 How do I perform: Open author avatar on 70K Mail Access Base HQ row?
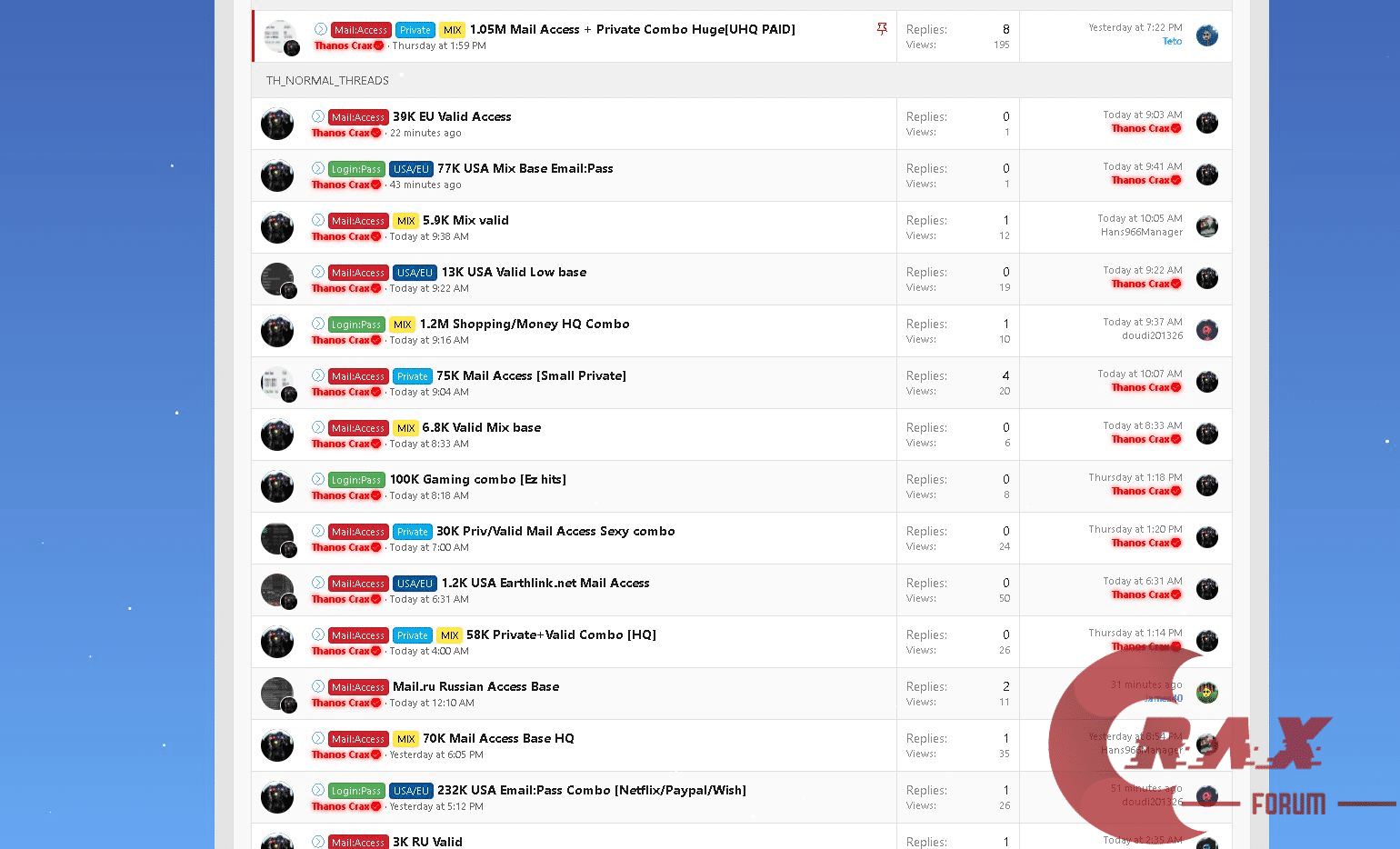point(277,745)
